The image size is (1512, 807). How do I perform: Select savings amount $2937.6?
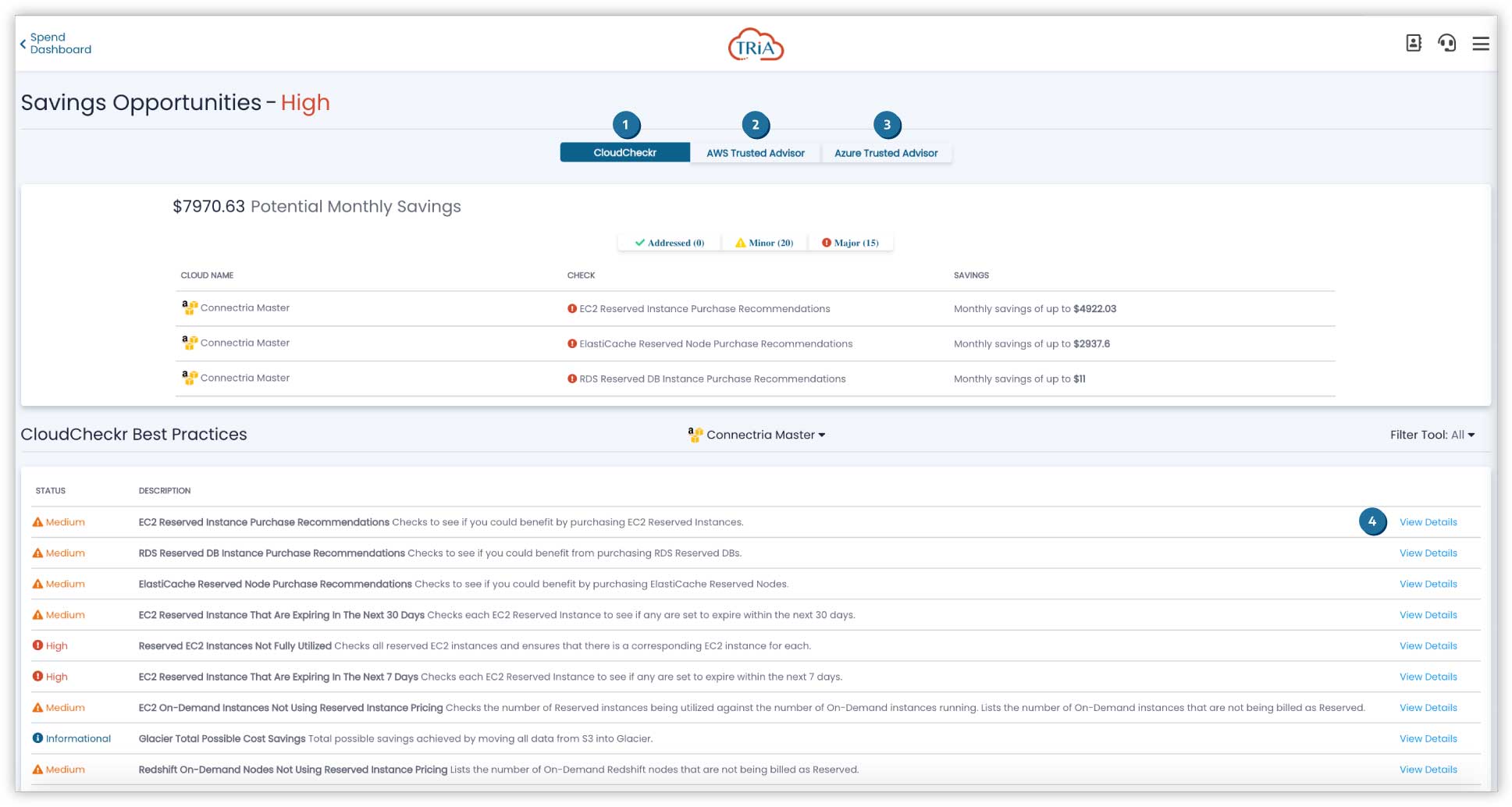[1091, 344]
